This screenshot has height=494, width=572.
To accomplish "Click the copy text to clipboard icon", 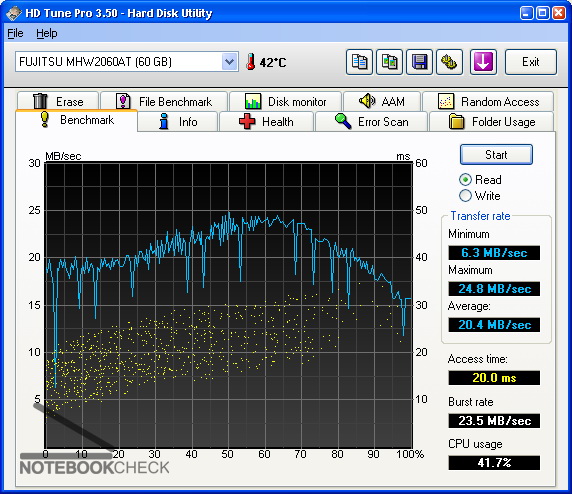I will tap(359, 62).
